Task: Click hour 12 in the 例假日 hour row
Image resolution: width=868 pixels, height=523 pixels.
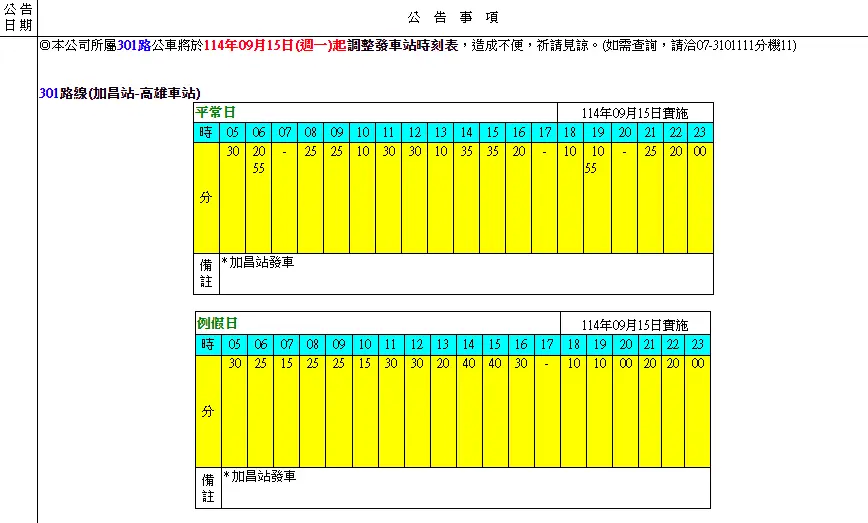Action: click(415, 345)
